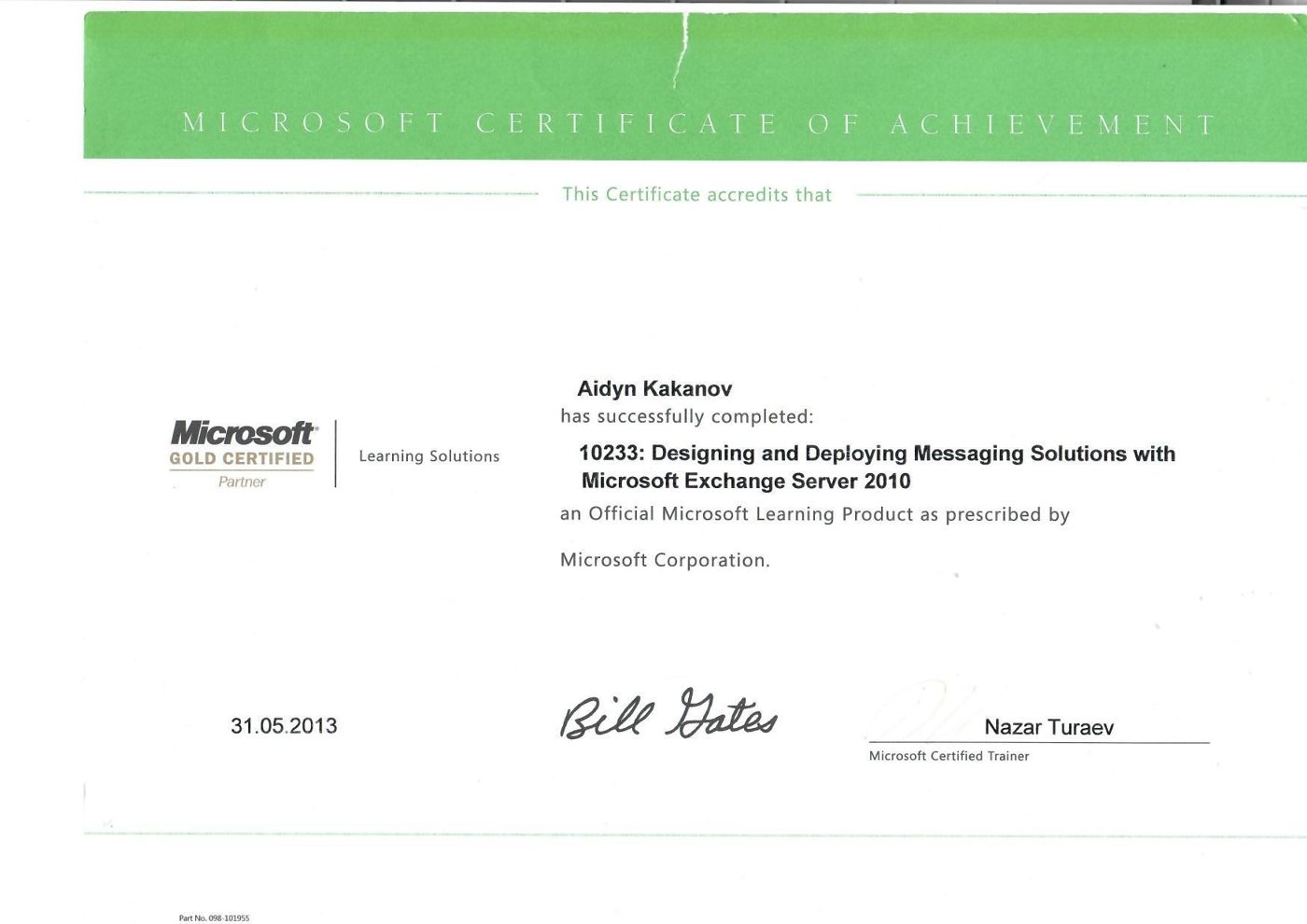Click the Bill Gates signature

click(x=668, y=715)
